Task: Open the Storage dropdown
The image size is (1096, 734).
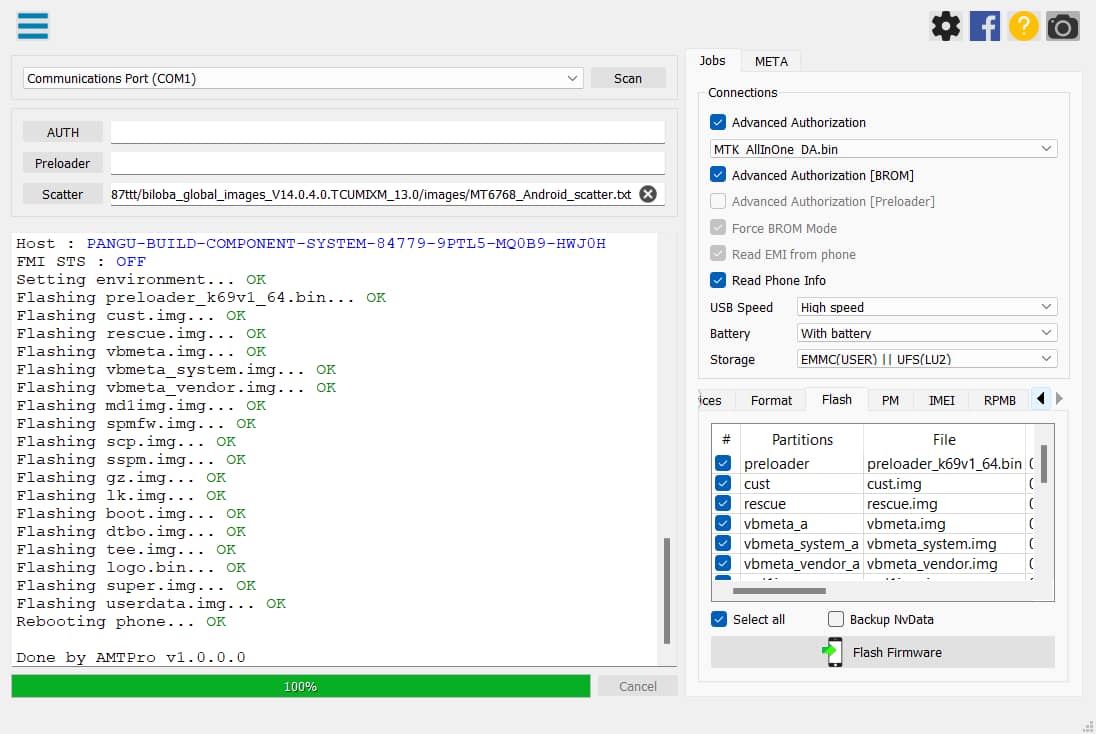Action: (927, 359)
